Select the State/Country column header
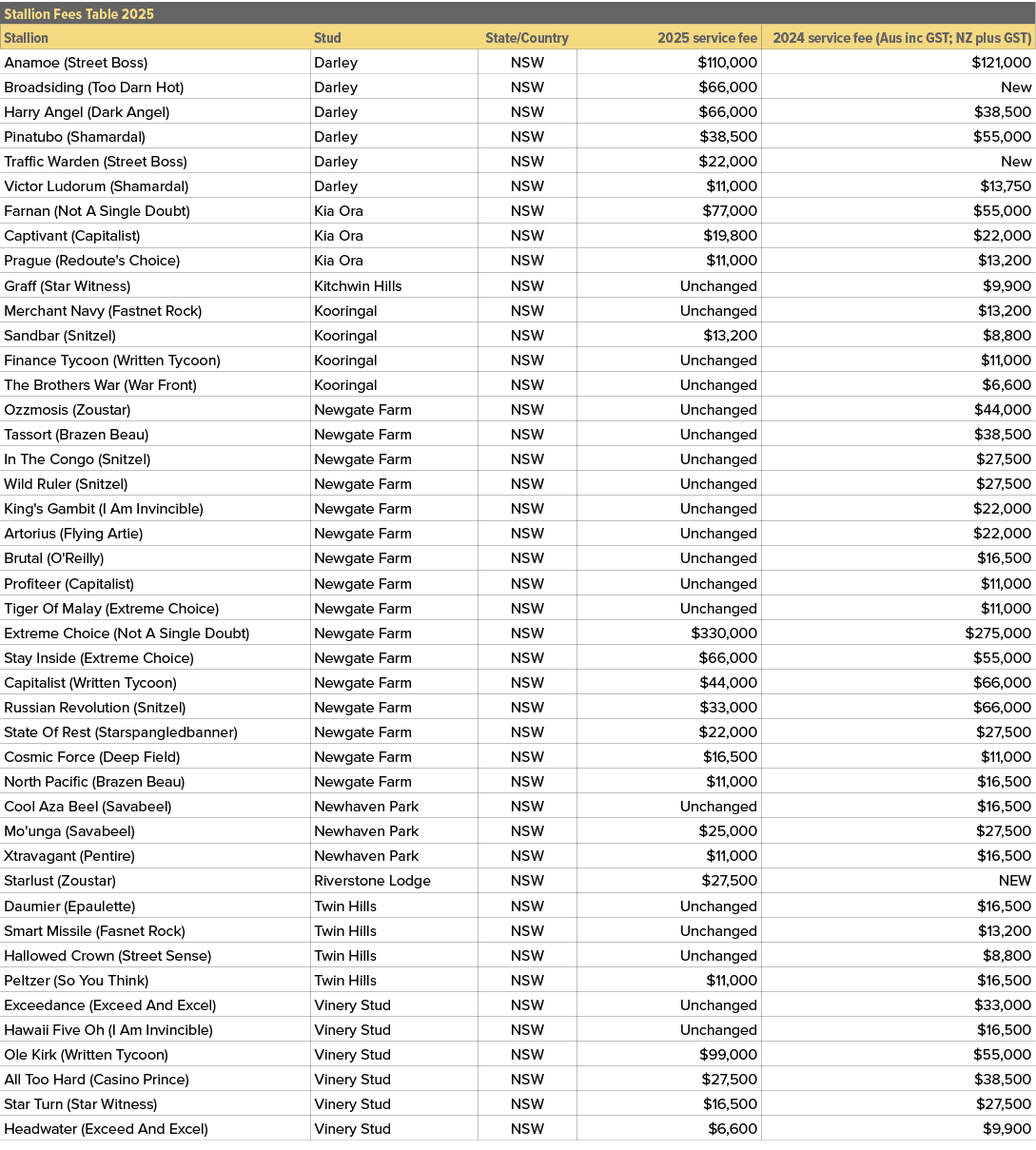Viewport: 1036px width, 1150px height. [527, 38]
